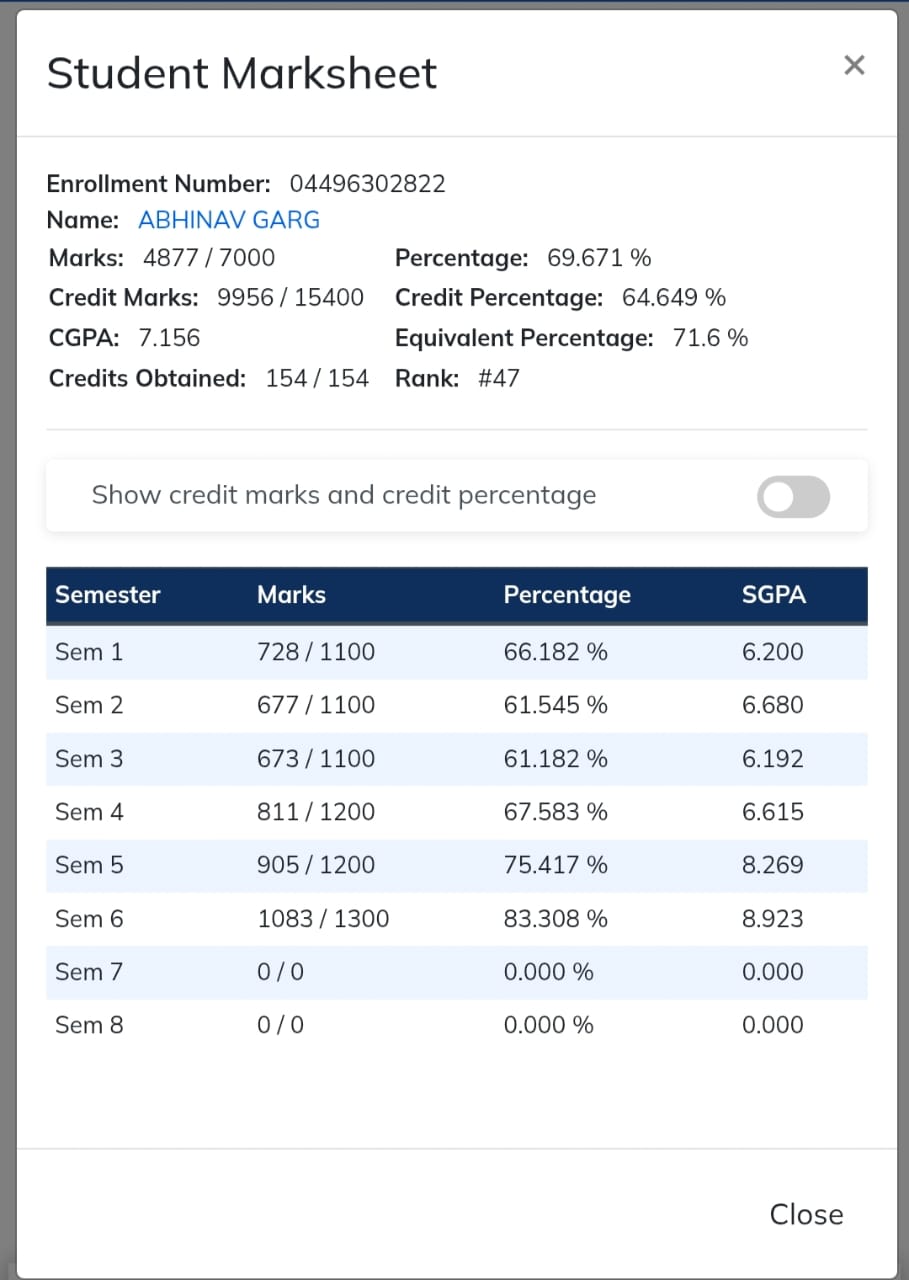
Task: Open the ABHINAV GARG name link
Action: point(229,220)
